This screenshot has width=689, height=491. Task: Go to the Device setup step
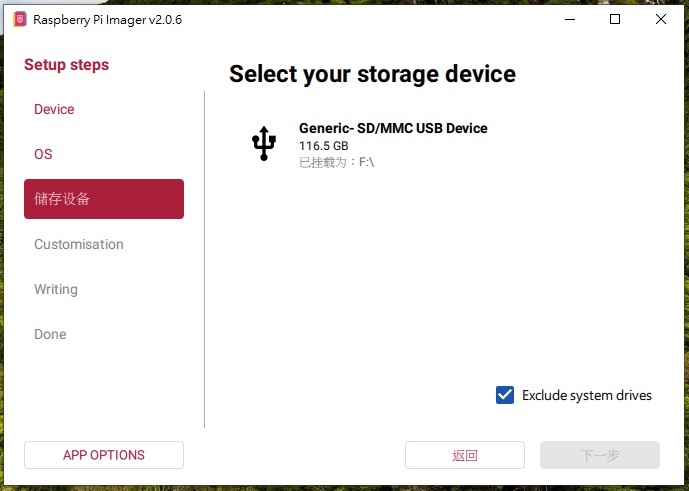click(x=54, y=109)
